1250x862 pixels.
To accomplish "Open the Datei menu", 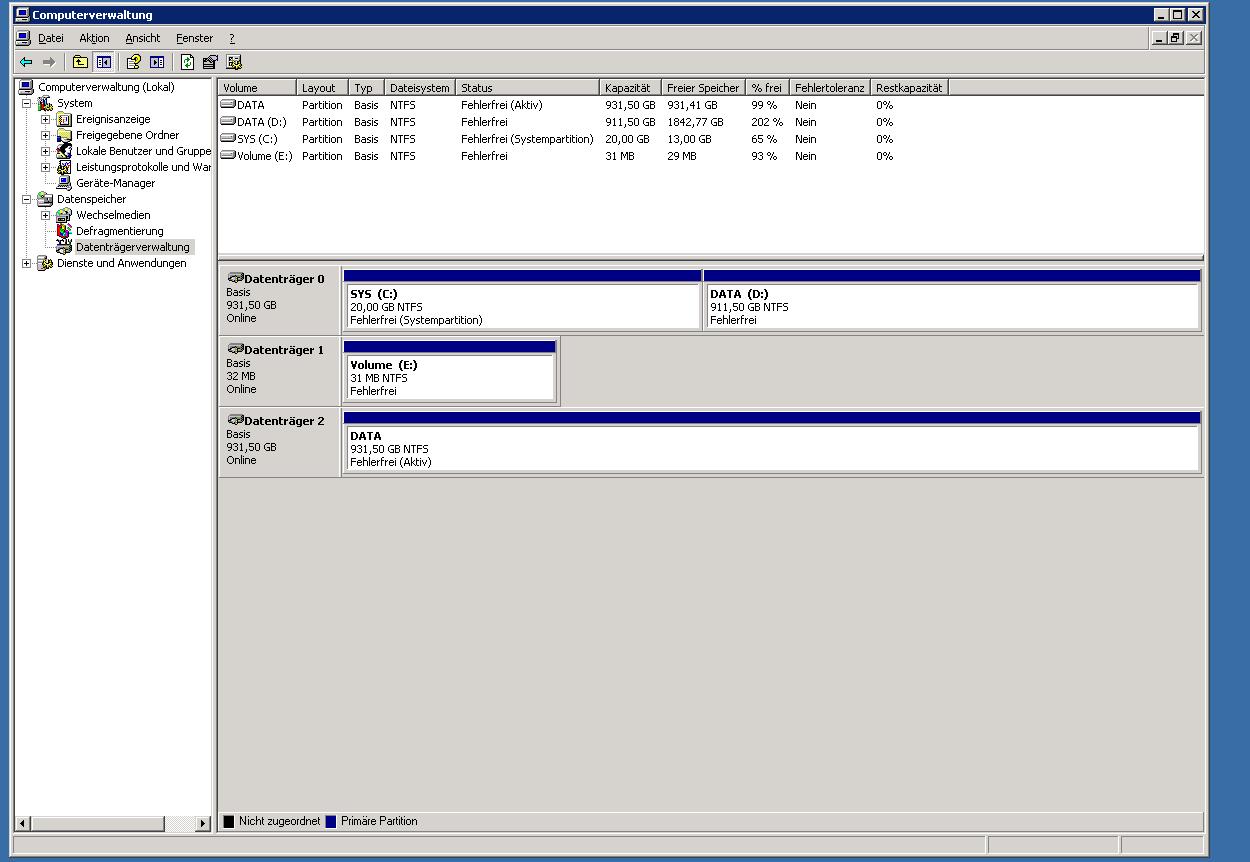I will tap(51, 38).
